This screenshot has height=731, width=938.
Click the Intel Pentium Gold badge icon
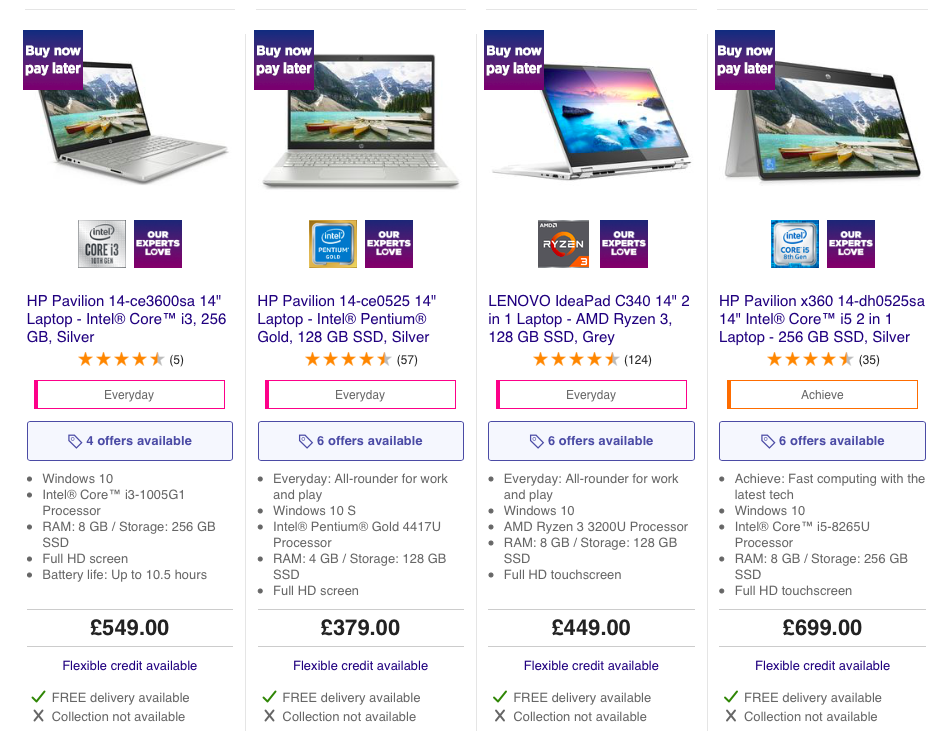click(x=333, y=244)
